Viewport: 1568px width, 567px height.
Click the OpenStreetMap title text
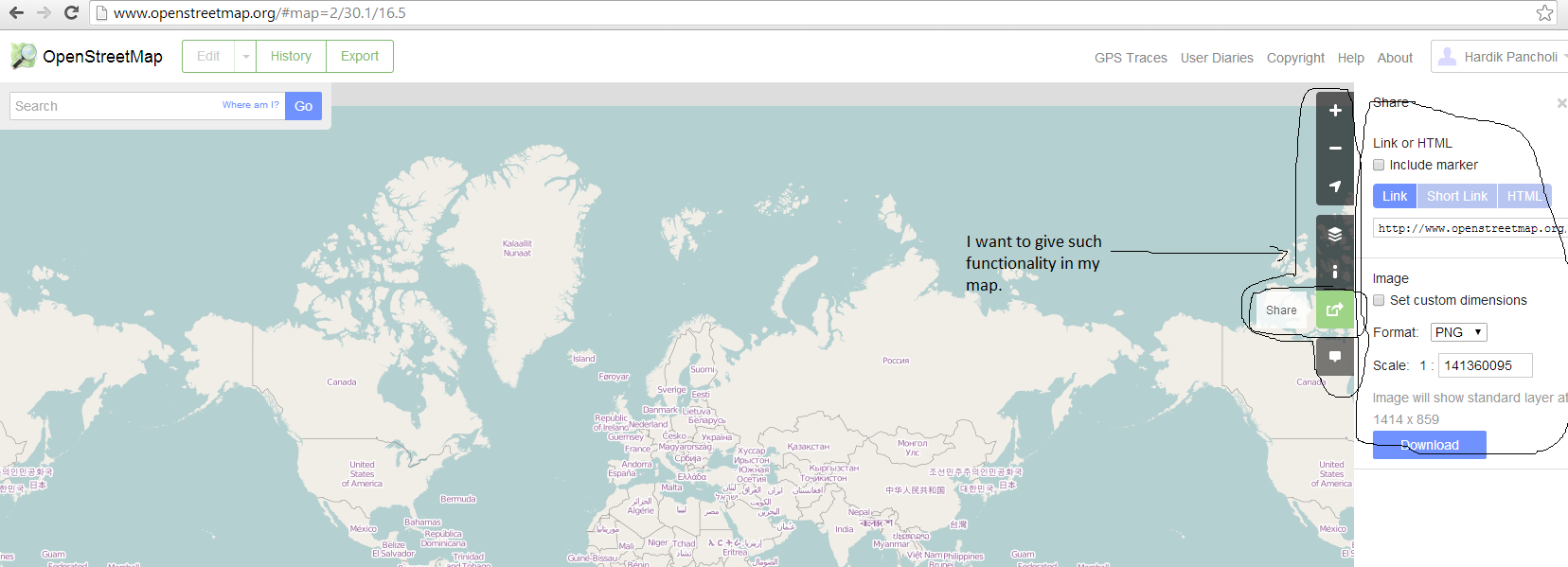[102, 57]
